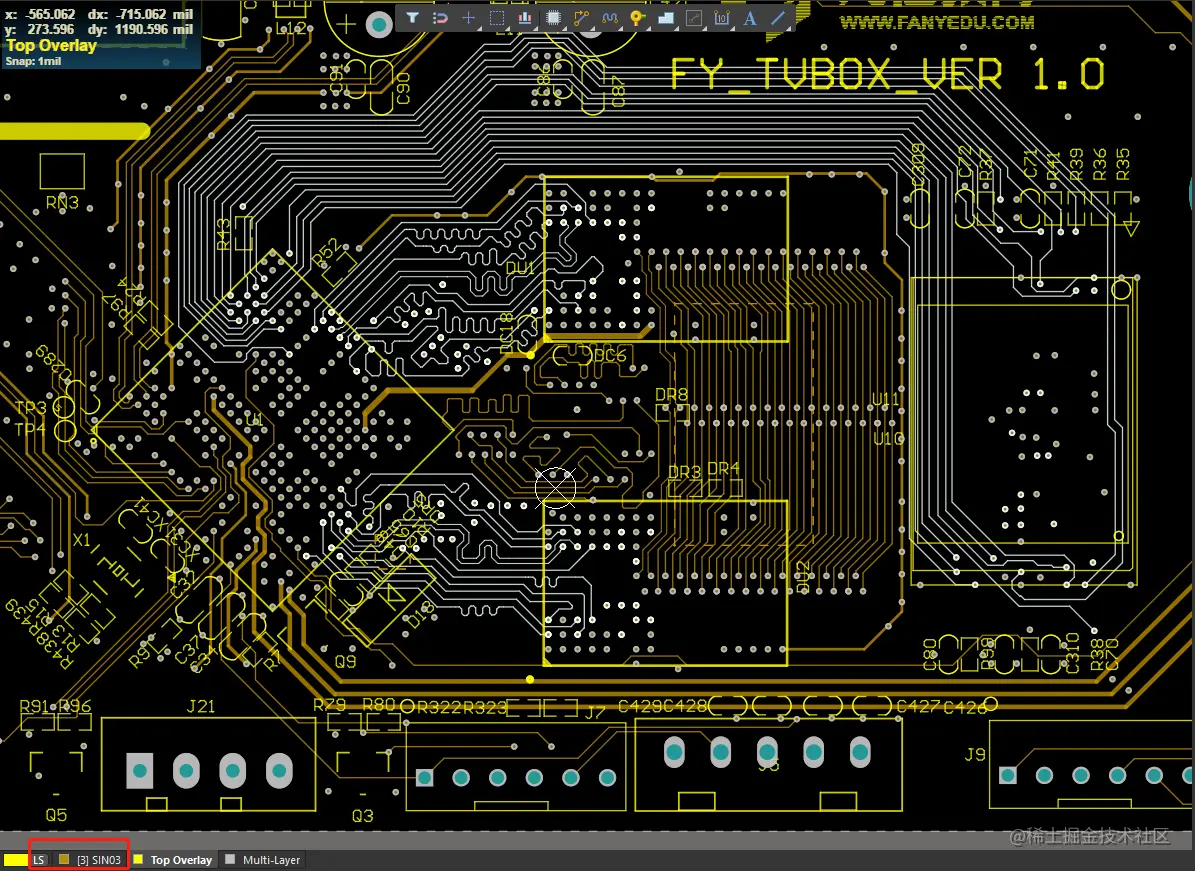This screenshot has width=1195, height=871.
Task: Click the LS layer set button
Action: 39,859
